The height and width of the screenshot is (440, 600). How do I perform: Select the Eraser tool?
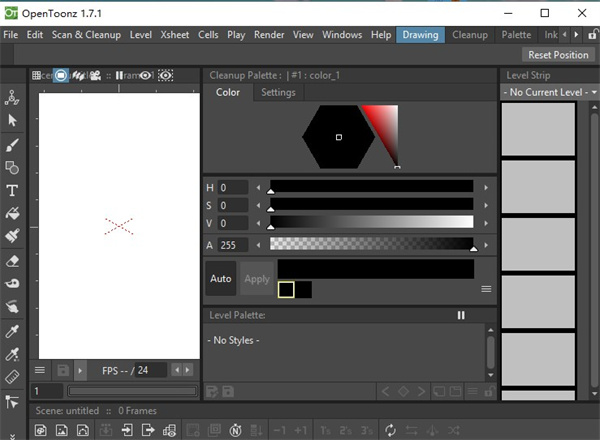[13, 260]
